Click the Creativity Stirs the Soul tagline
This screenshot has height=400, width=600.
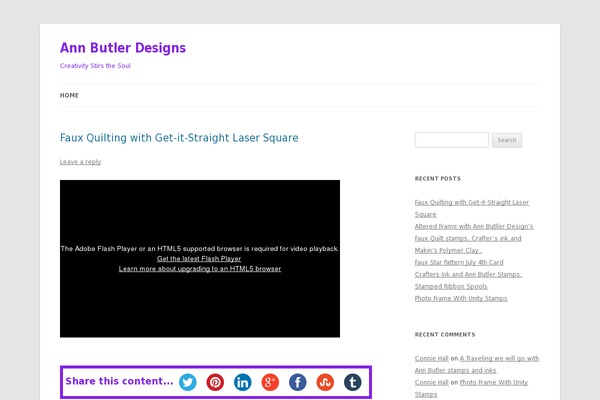(95, 66)
